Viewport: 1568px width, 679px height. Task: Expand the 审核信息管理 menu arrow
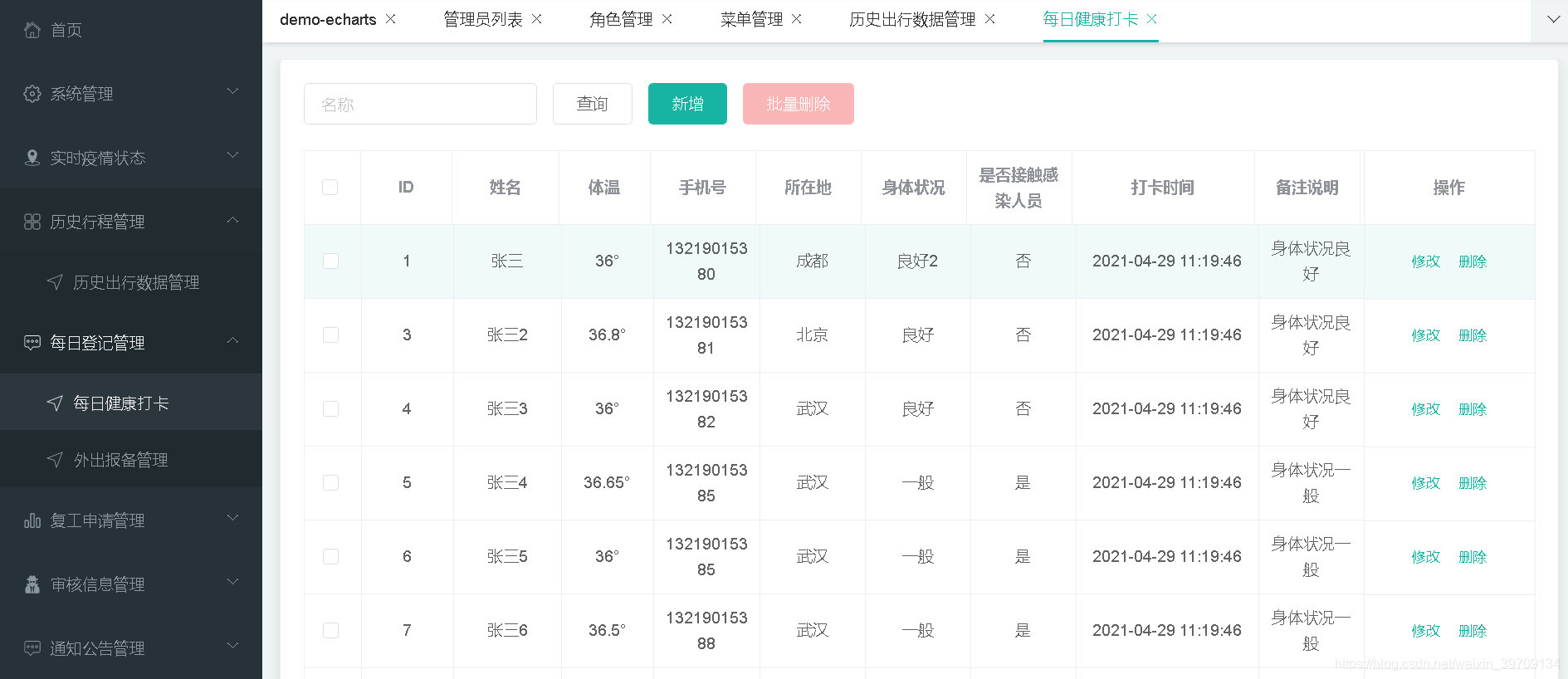click(x=233, y=582)
